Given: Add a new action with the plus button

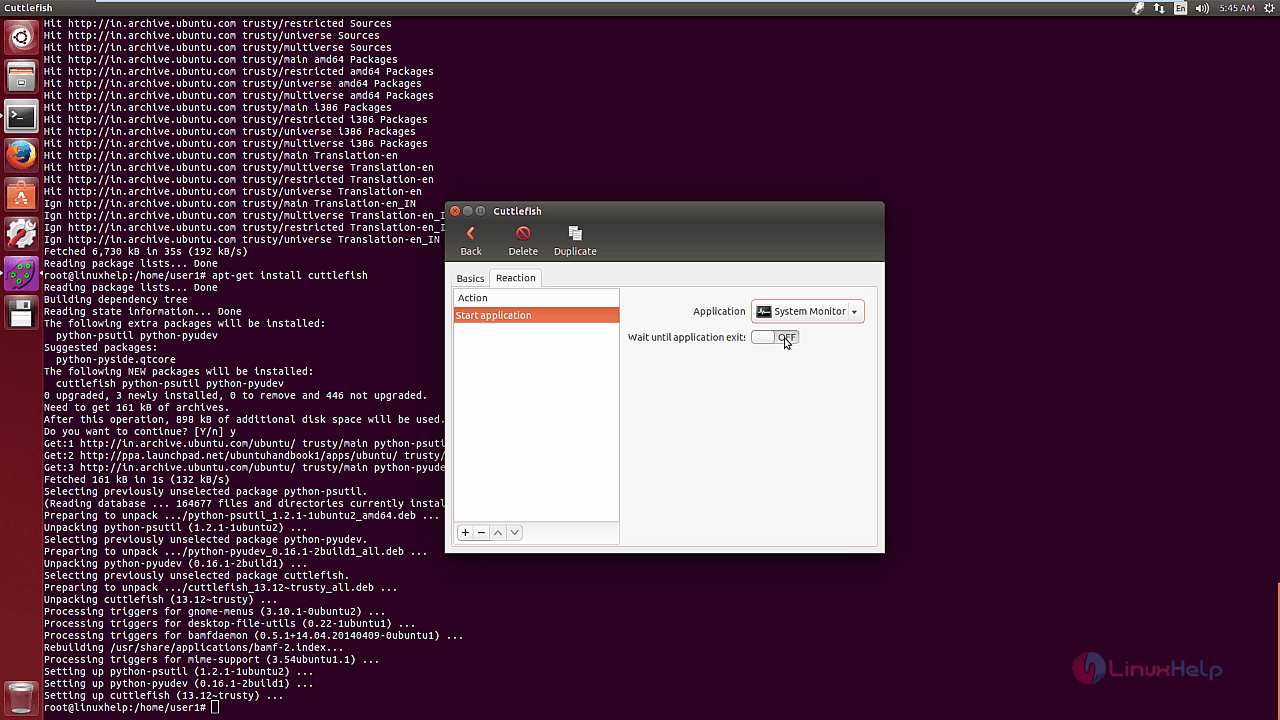Looking at the screenshot, I should [465, 533].
